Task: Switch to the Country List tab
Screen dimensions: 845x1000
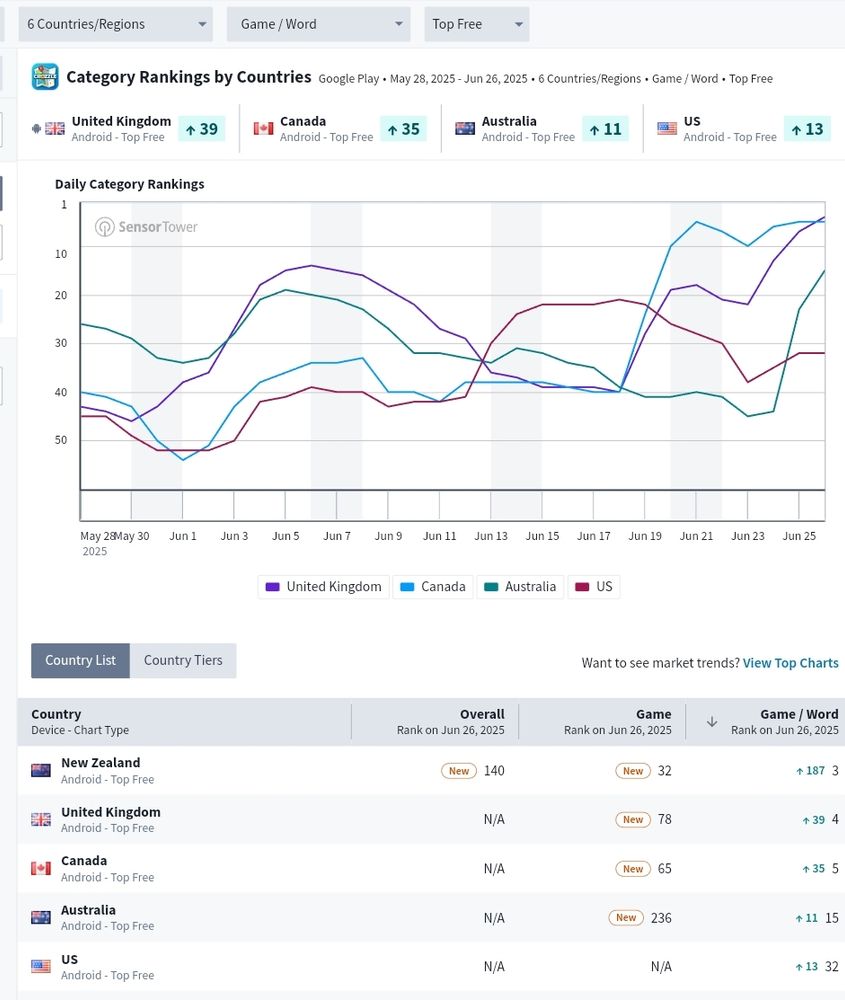Action: pos(80,661)
